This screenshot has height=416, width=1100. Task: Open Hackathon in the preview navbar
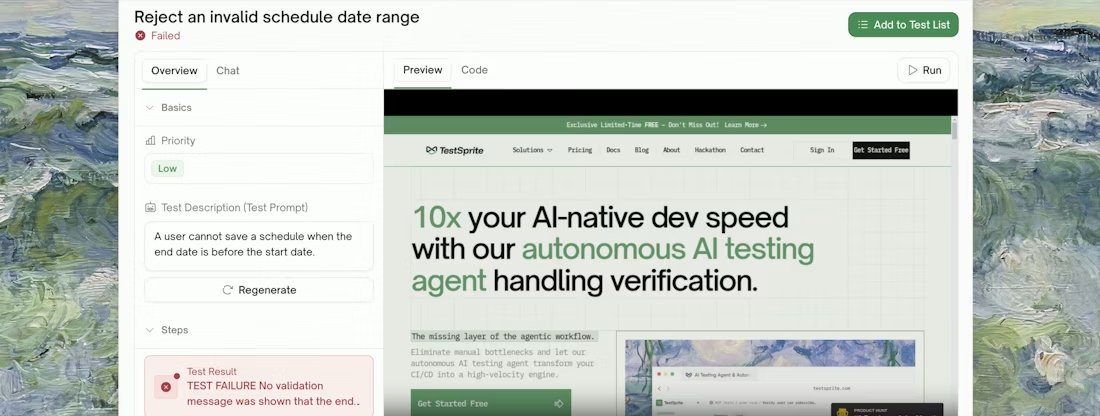click(710, 150)
